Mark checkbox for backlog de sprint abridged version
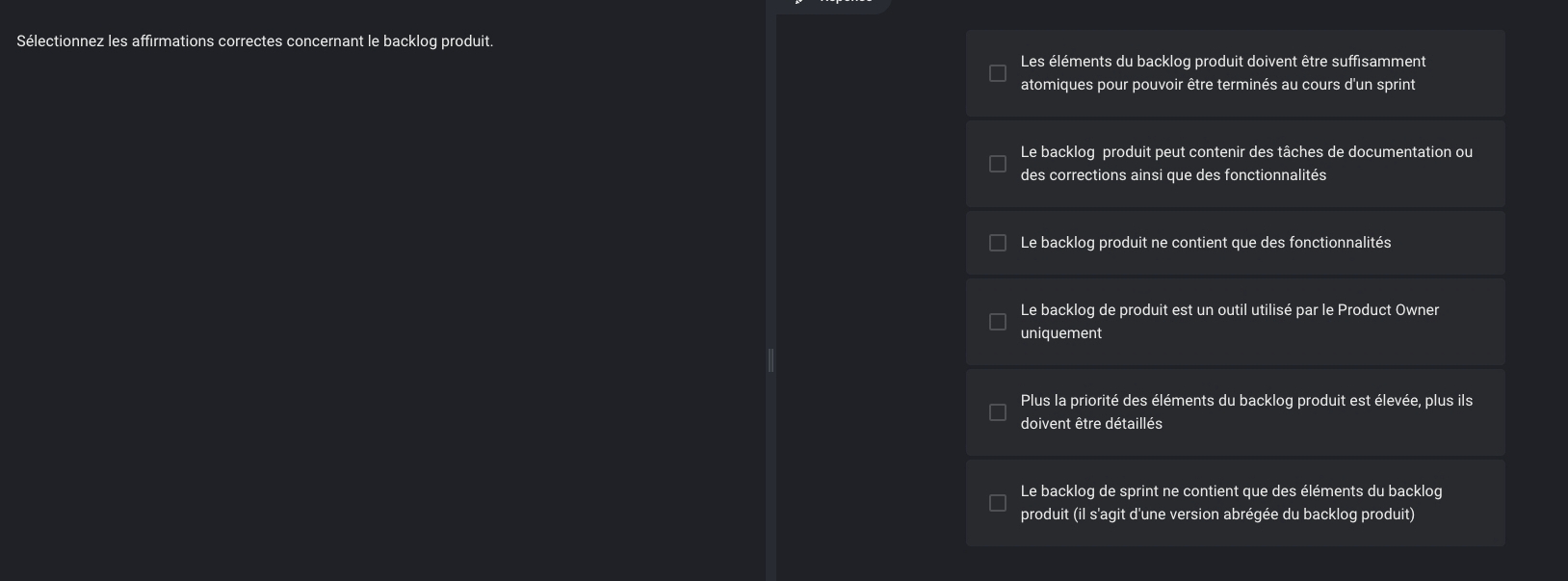This screenshot has height=581, width=1568. (x=998, y=503)
